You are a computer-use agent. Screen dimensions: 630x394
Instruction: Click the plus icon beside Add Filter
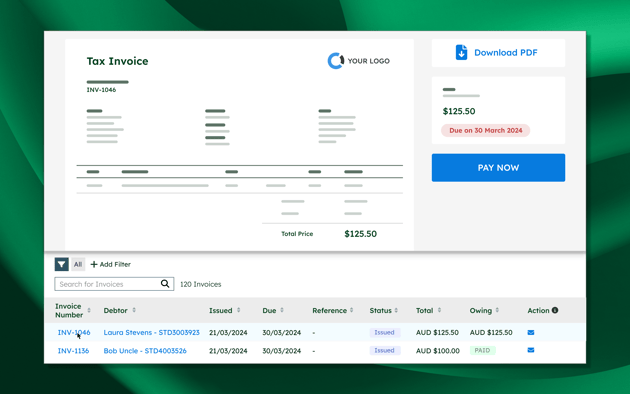click(x=94, y=264)
